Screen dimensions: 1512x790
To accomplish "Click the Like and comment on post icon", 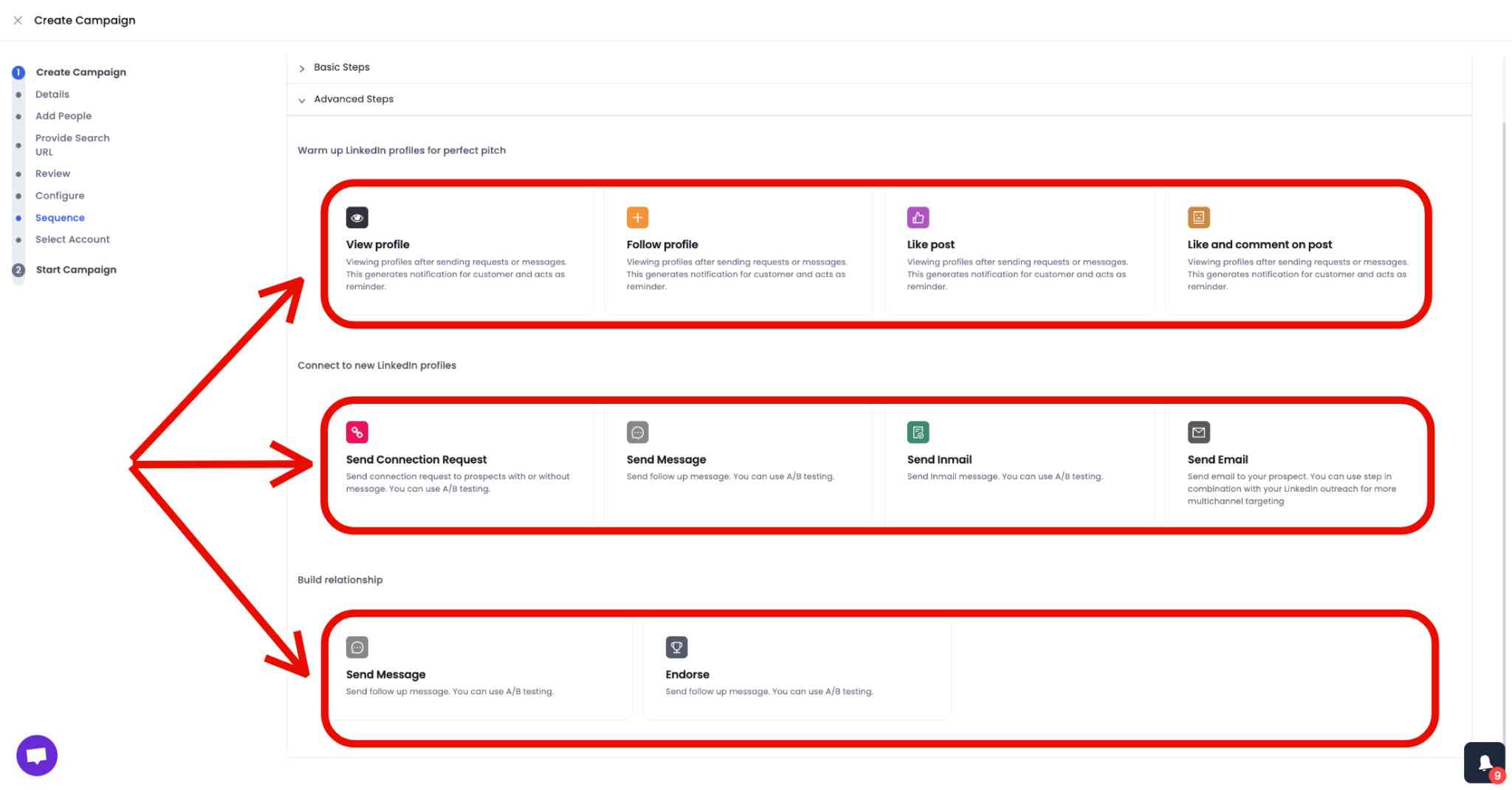I will coord(1199,217).
